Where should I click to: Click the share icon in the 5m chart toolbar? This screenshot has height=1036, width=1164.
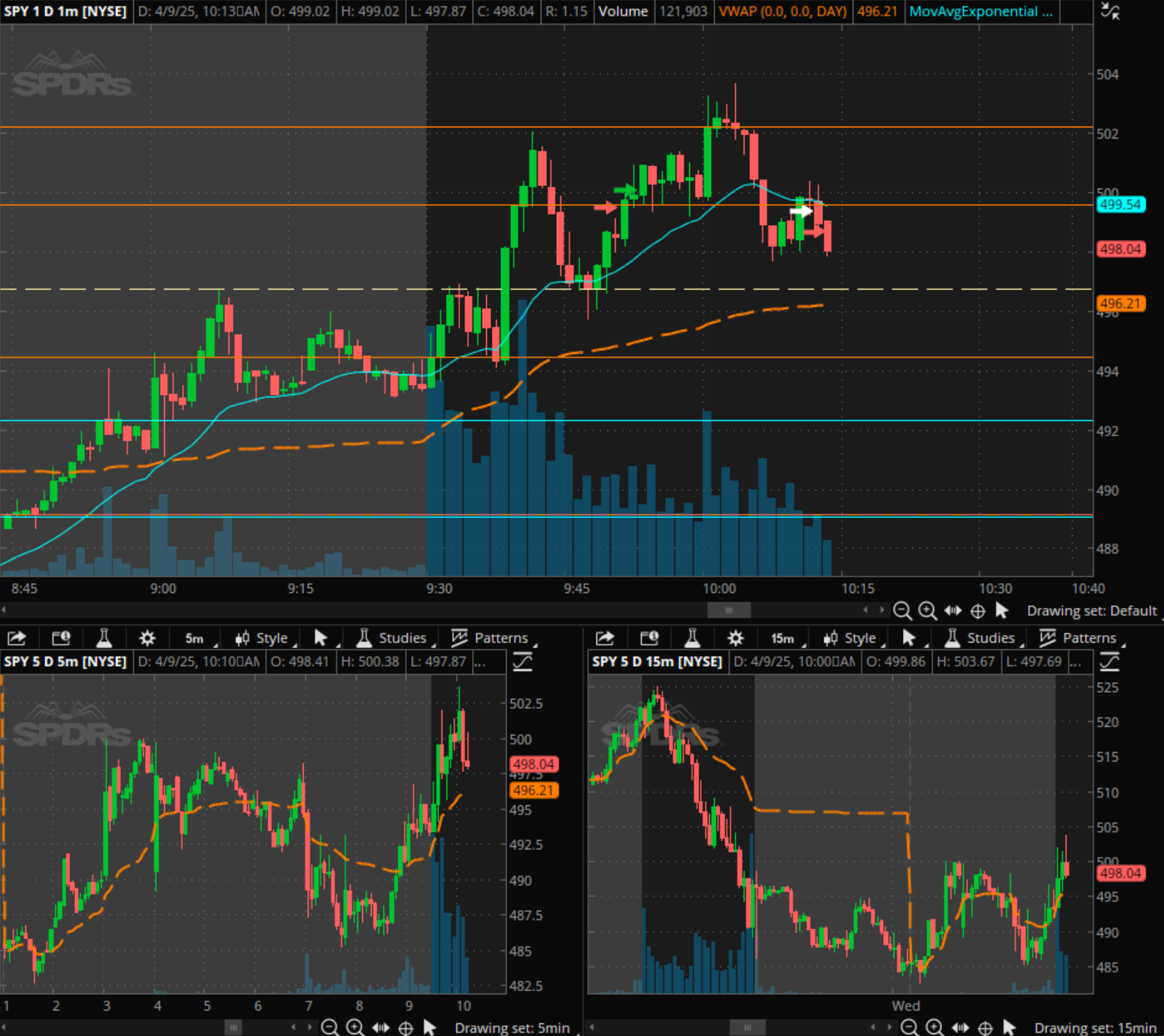pos(17,638)
